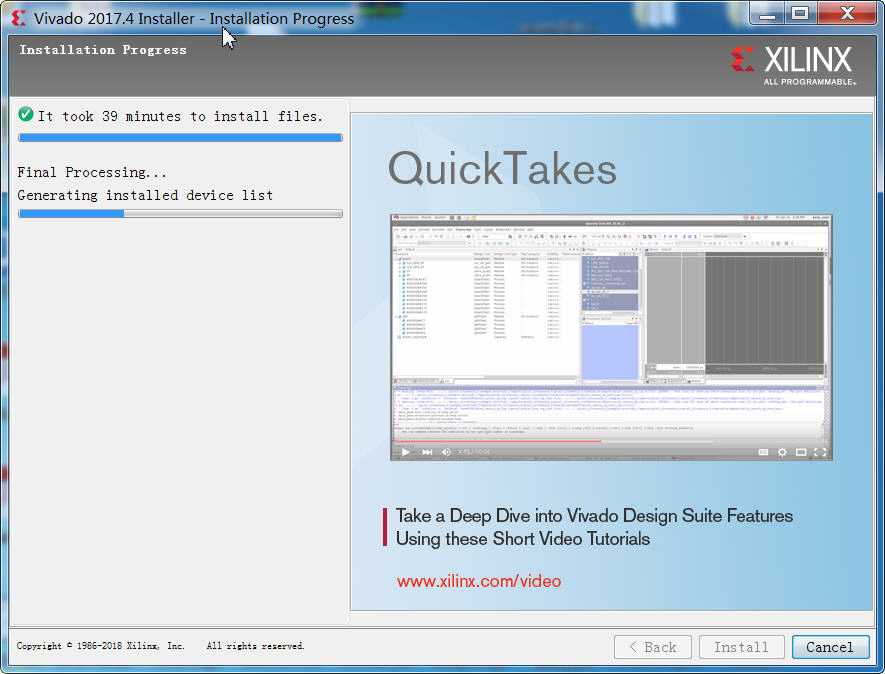This screenshot has width=885, height=674.
Task: Click the captions icon in video preview
Action: (763, 452)
